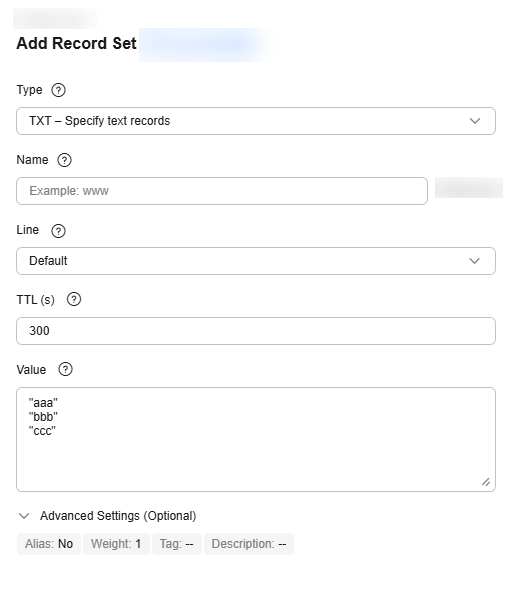Click inside the Value textarea
514x597 pixels.
click(256, 440)
